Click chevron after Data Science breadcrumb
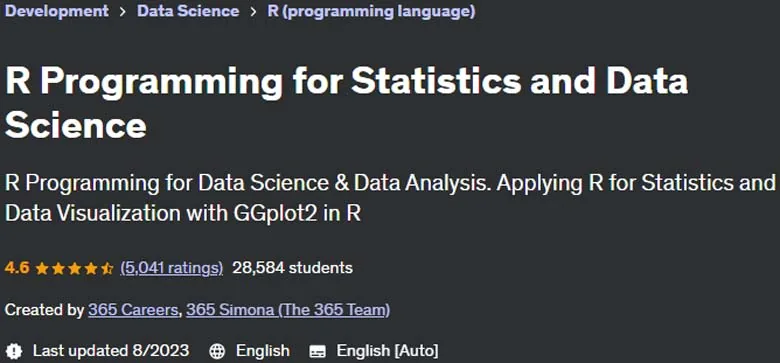Screen dimensions: 780x363 tap(254, 11)
